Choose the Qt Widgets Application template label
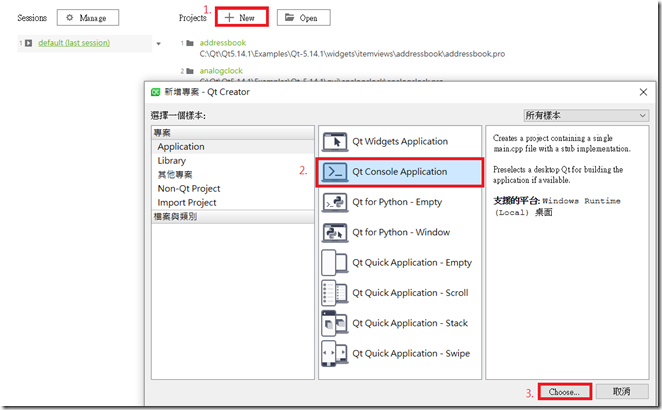The width and height of the screenshot is (662, 410). click(400, 141)
